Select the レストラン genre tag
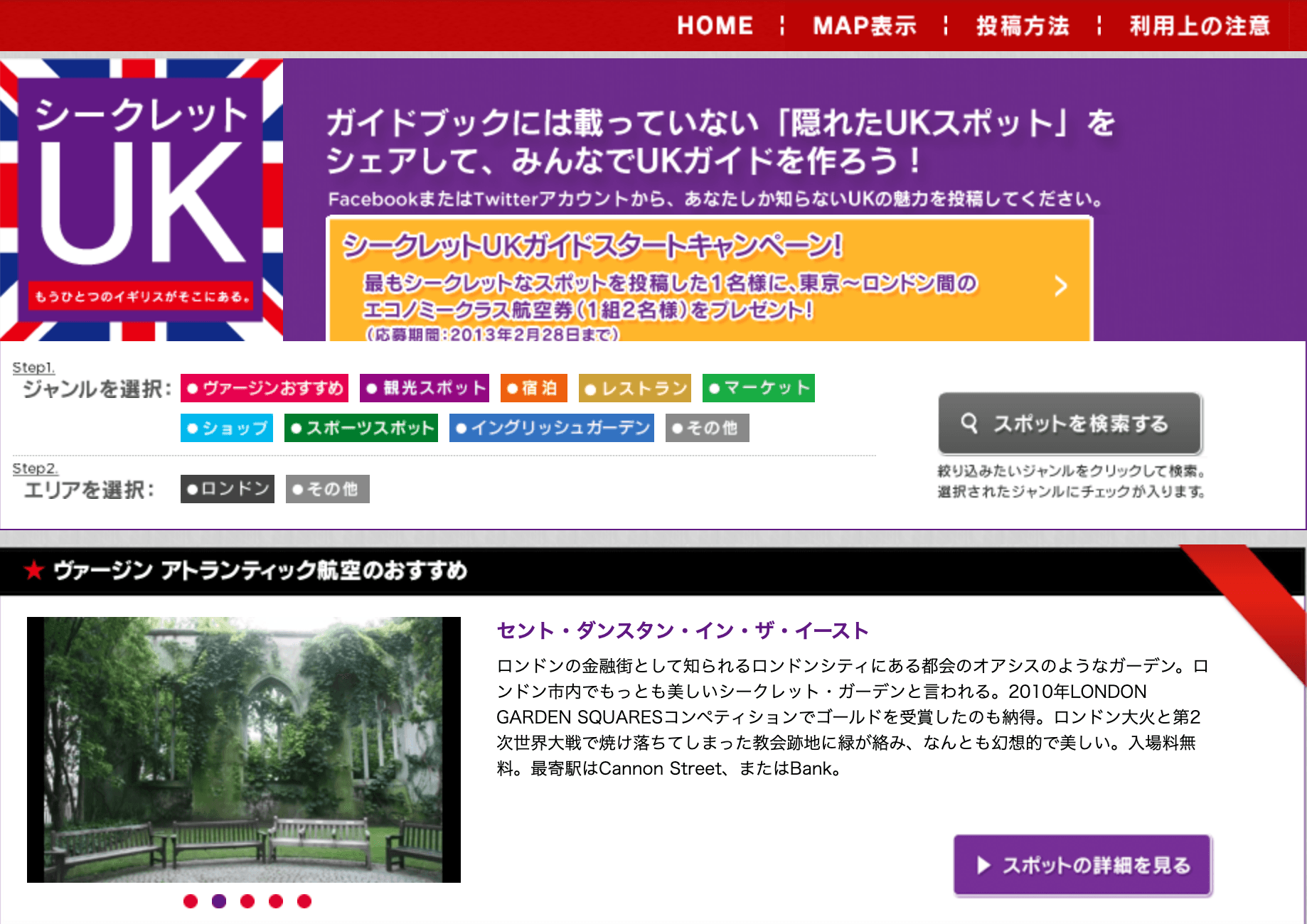Screen dimensions: 1307x924 635,388
